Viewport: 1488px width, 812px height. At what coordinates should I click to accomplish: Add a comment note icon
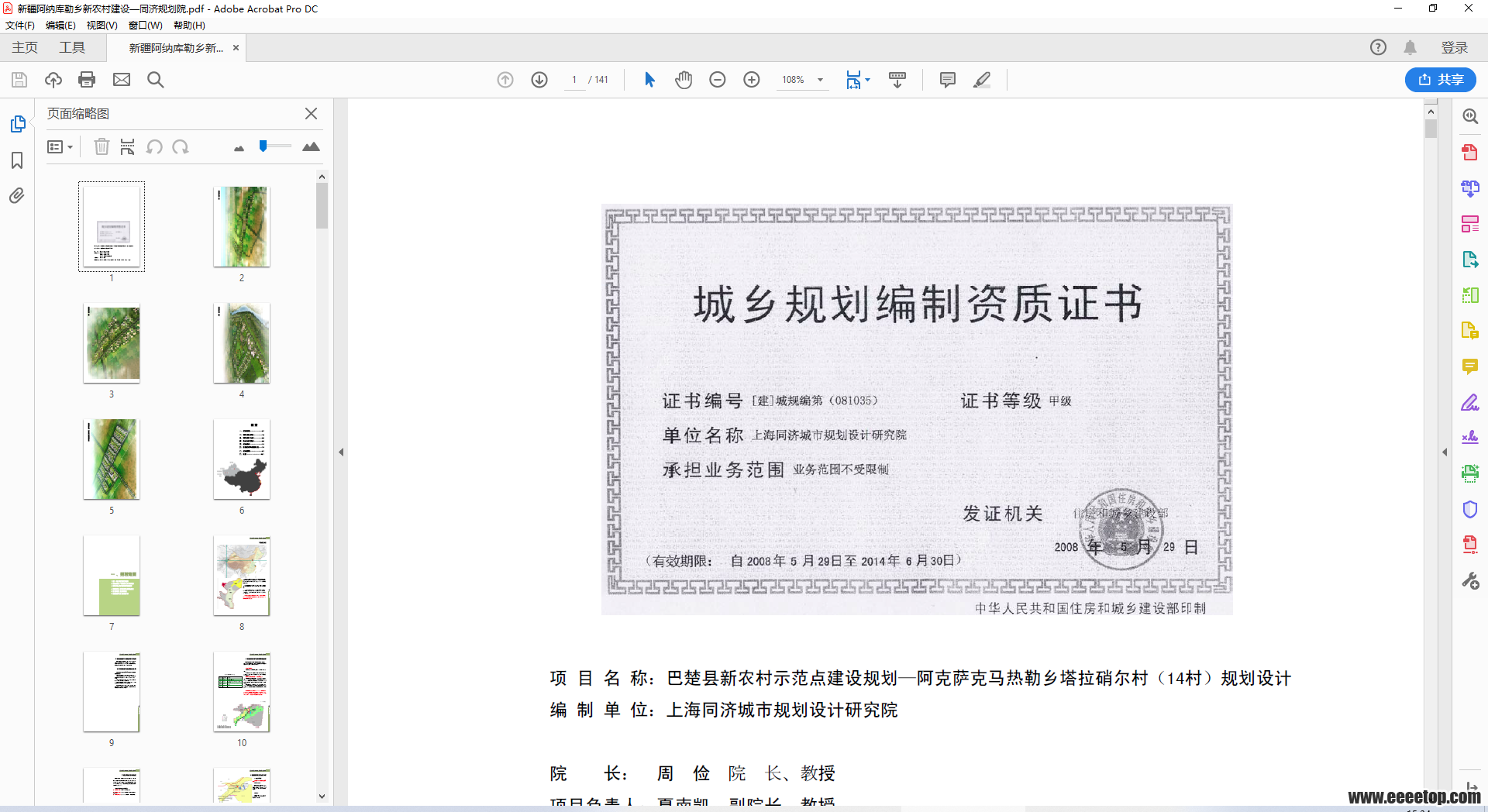coord(947,80)
